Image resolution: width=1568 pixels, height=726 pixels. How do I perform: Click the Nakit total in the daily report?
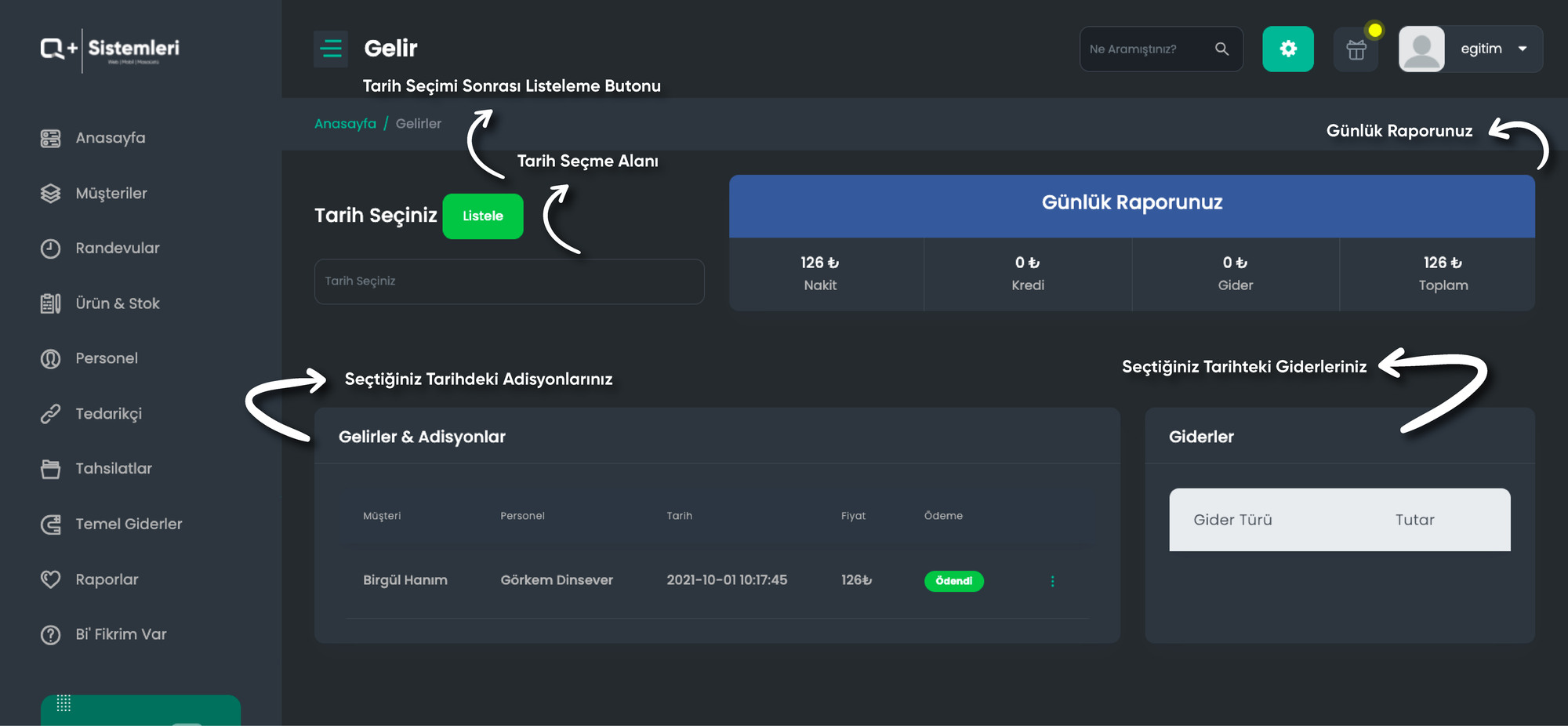coord(820,274)
